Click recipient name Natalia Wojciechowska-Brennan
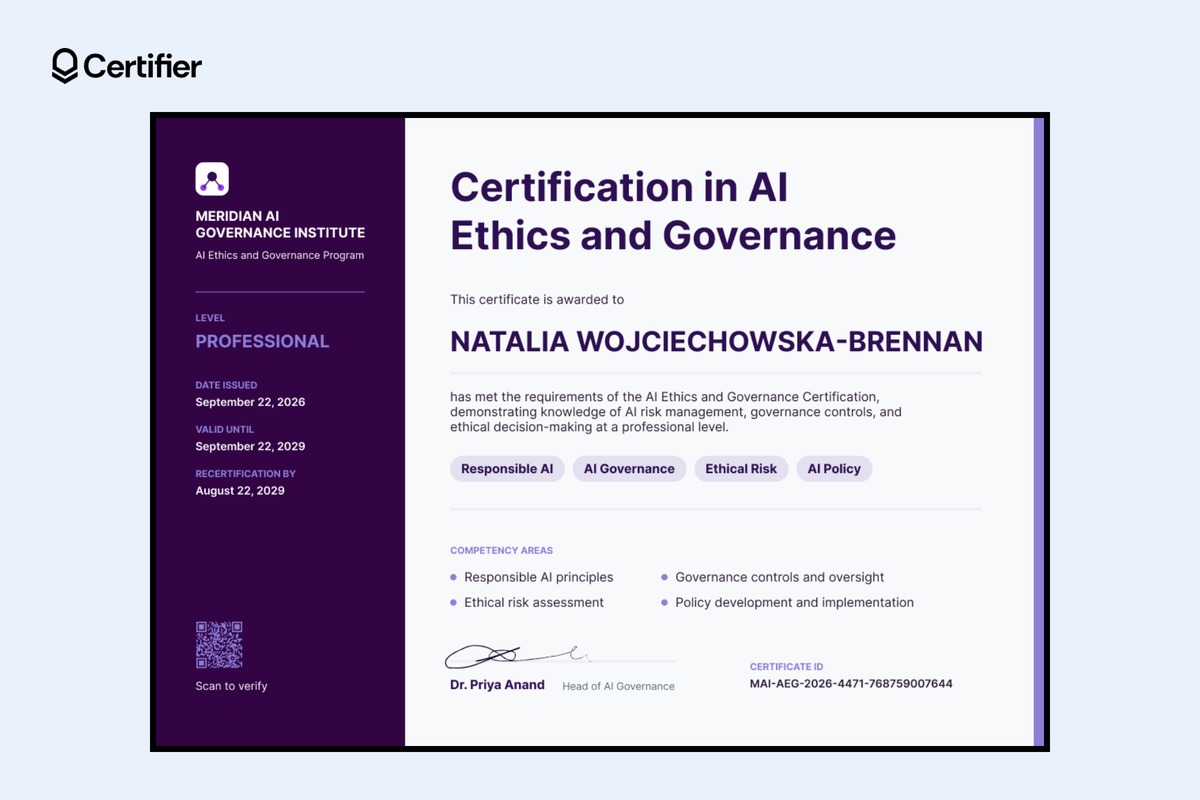The height and width of the screenshot is (800, 1200). [716, 341]
